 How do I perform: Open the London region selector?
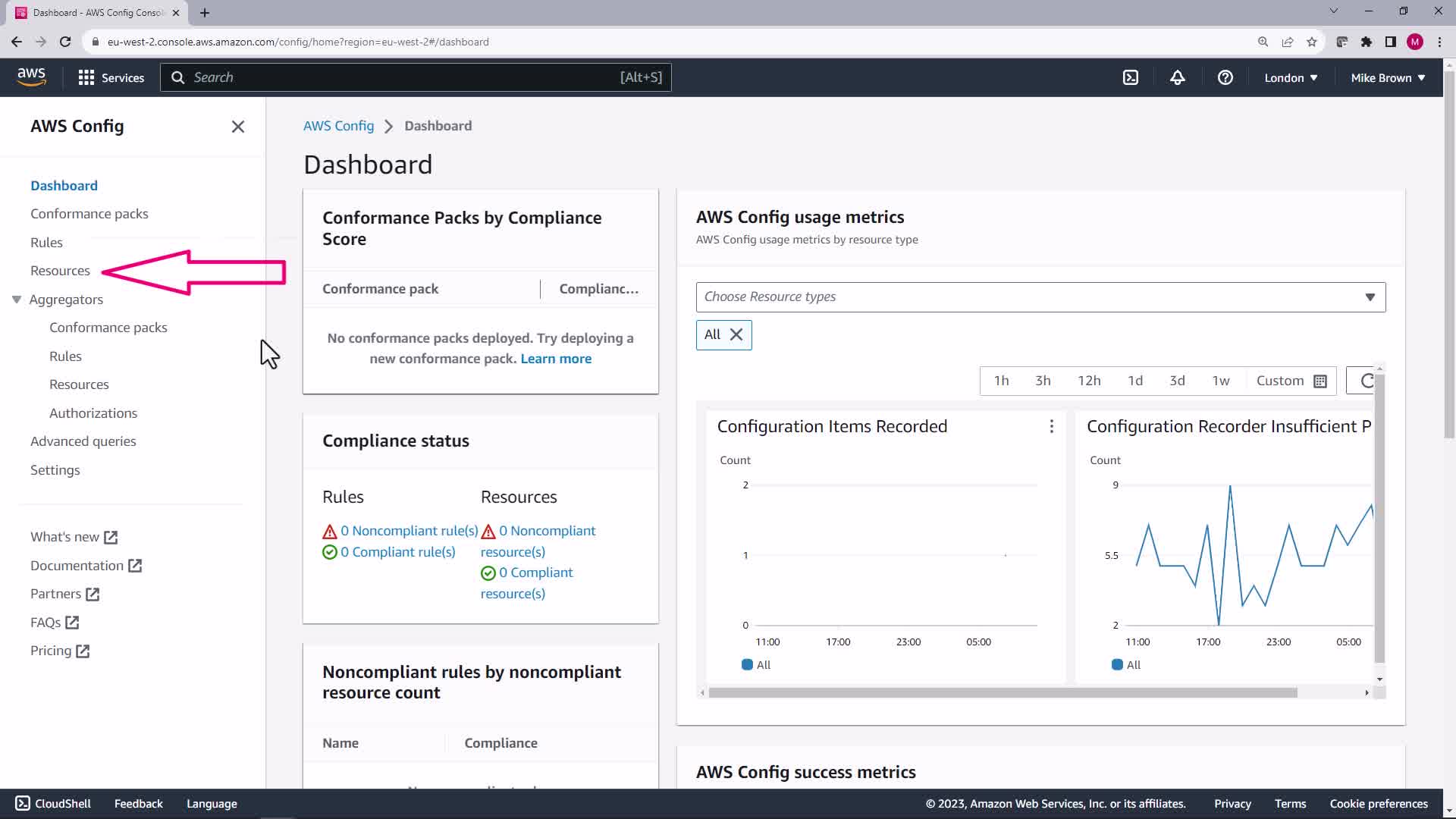(1290, 77)
